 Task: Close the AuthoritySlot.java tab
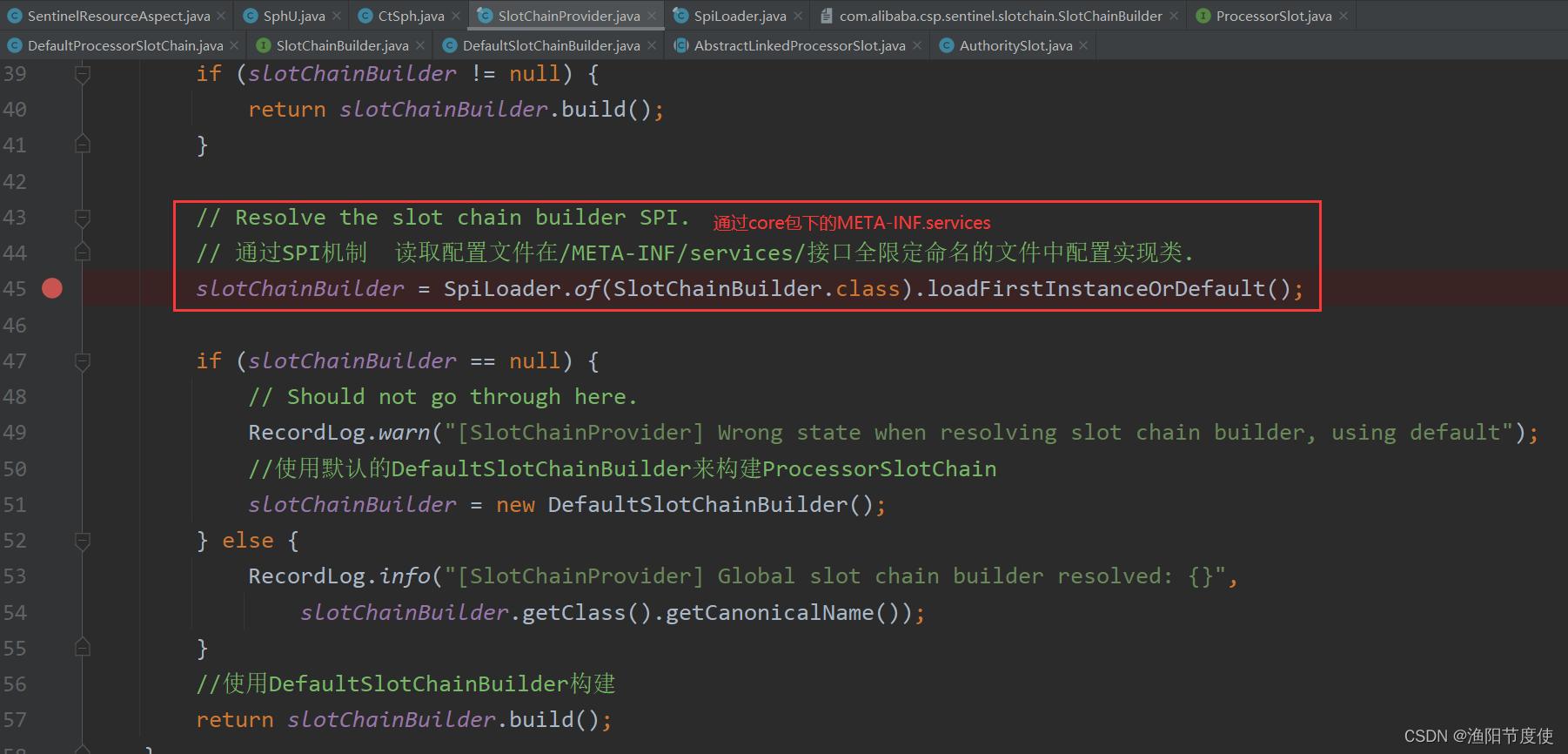click(x=1083, y=45)
